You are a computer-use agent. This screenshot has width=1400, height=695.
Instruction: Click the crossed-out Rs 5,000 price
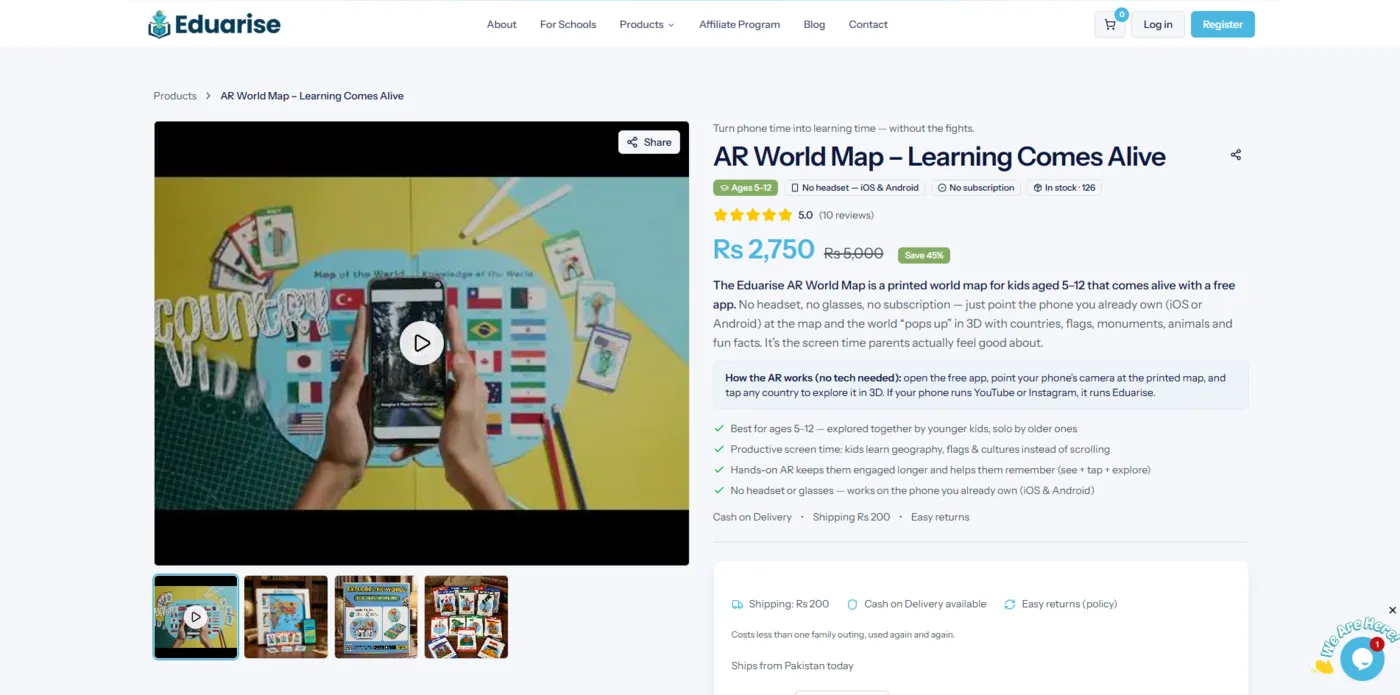click(853, 253)
